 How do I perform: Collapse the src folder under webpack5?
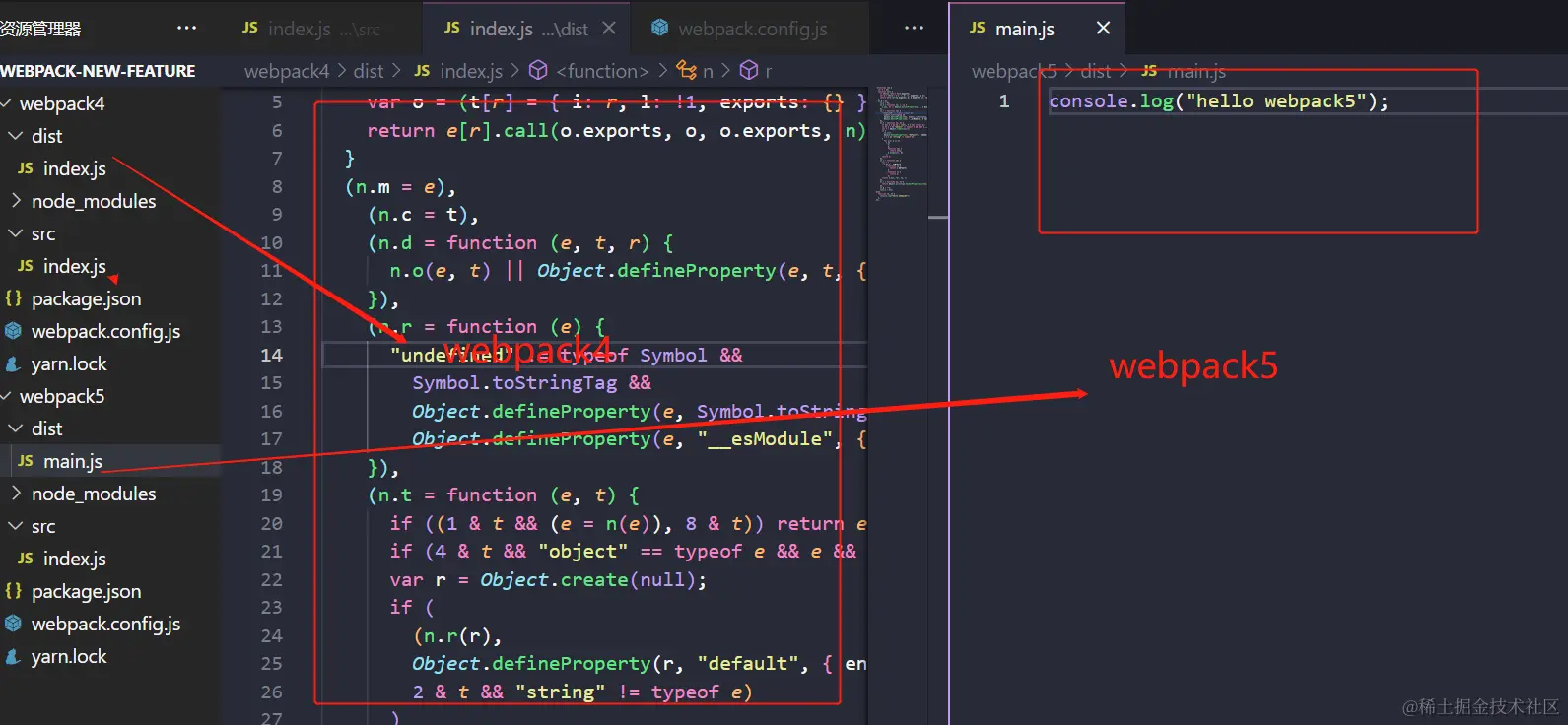(16, 526)
